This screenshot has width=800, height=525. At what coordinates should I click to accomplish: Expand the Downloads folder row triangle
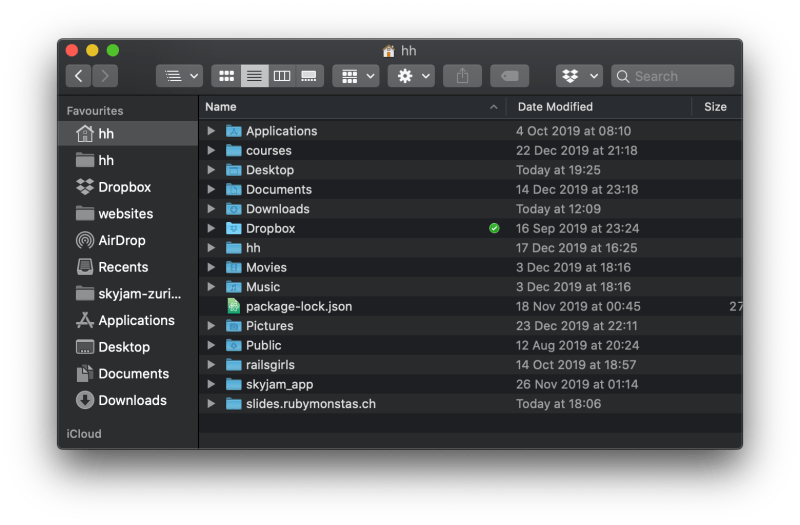click(211, 209)
